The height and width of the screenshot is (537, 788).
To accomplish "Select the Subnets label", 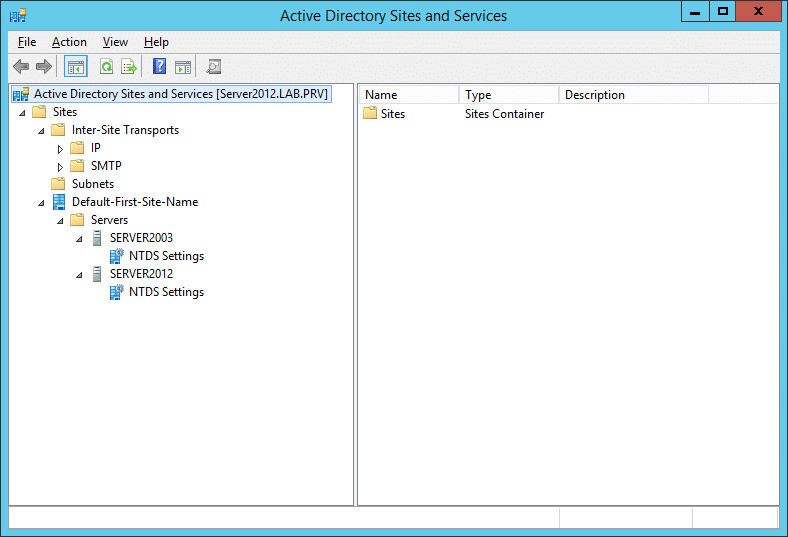I will (93, 184).
